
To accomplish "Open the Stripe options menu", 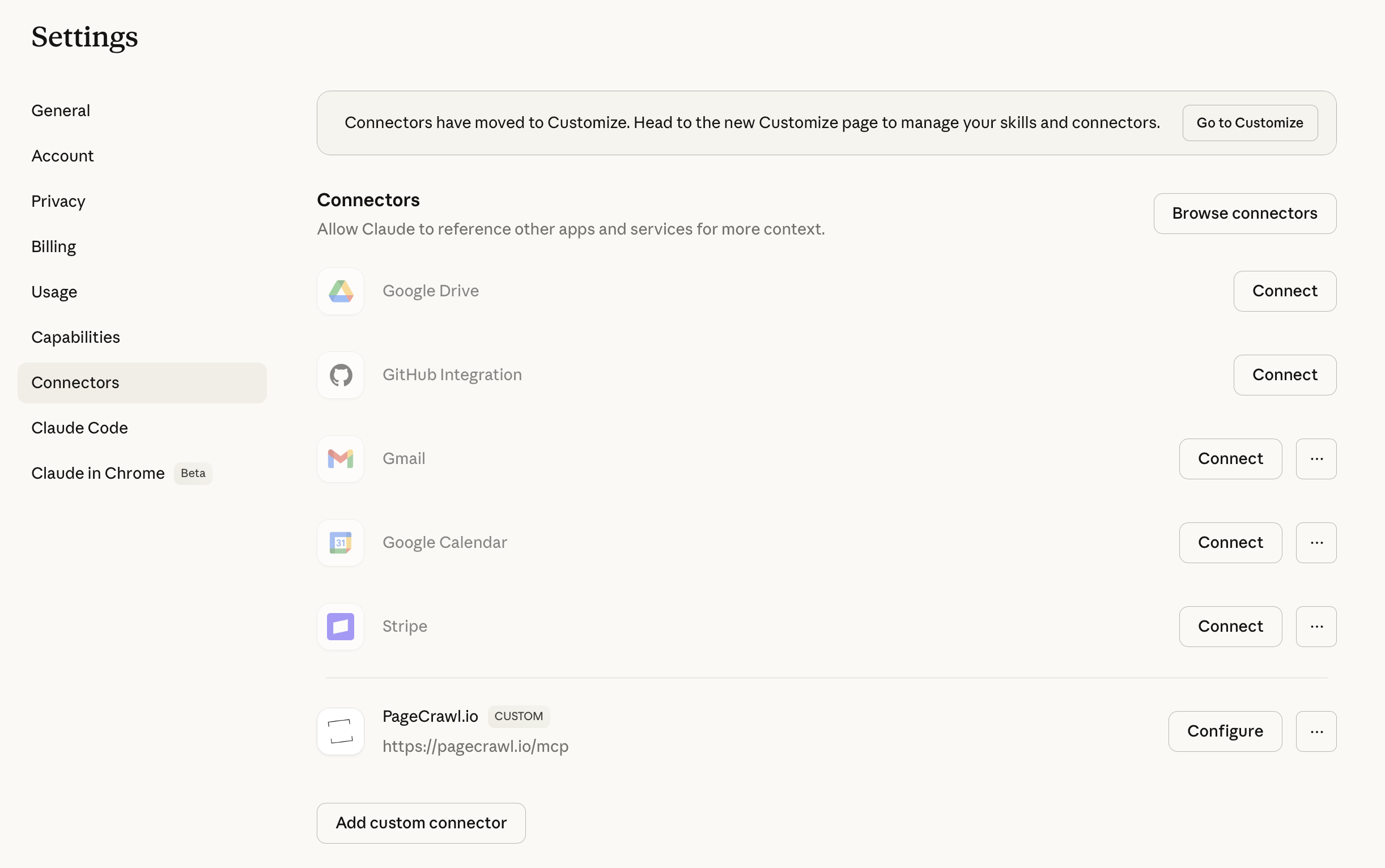I will pos(1316,626).
